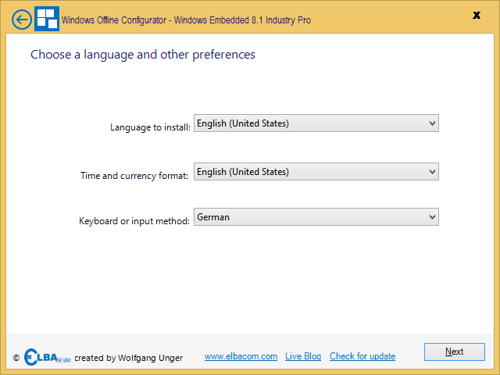This screenshot has height=375, width=500.
Task: Click the 'Time and currency format:' label
Action: coord(134,176)
